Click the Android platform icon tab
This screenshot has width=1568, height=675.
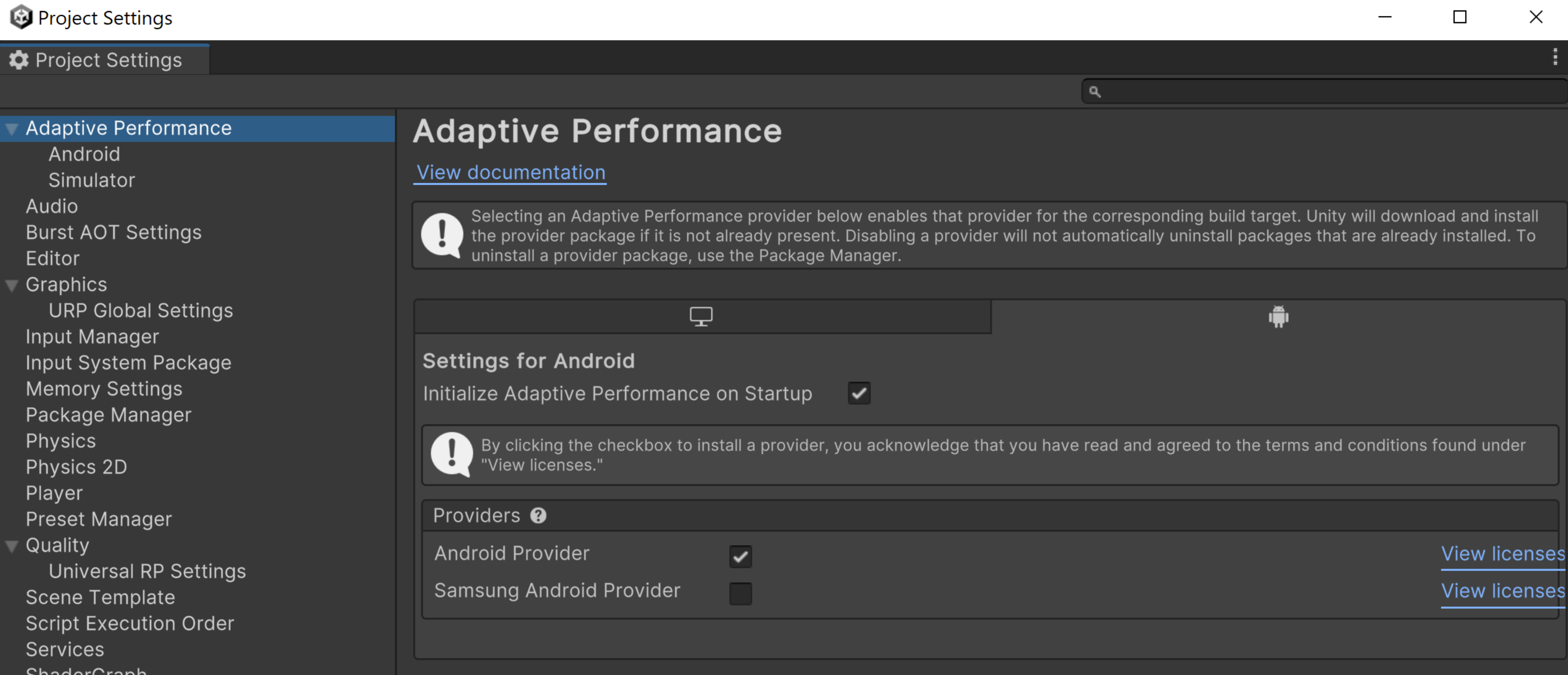pyautogui.click(x=1279, y=317)
